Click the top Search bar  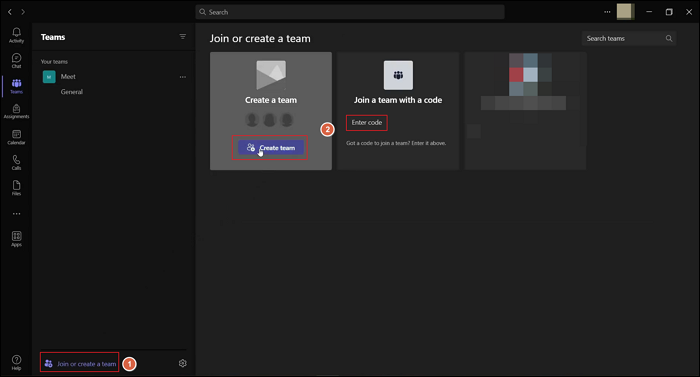click(x=350, y=12)
